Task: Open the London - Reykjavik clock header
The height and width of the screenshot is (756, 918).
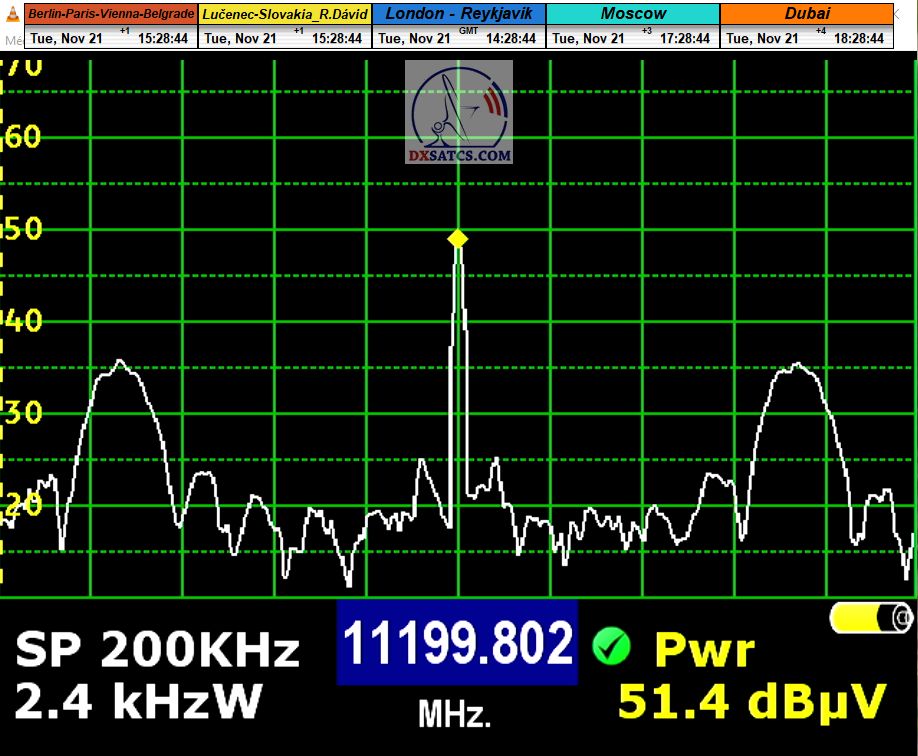Action: tap(459, 14)
